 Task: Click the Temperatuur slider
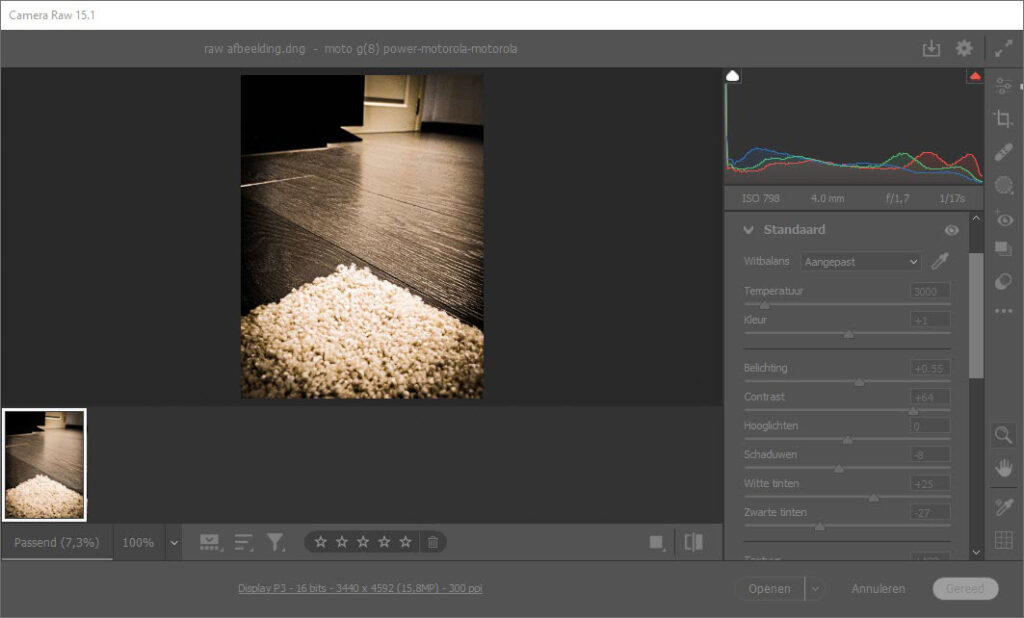click(847, 304)
